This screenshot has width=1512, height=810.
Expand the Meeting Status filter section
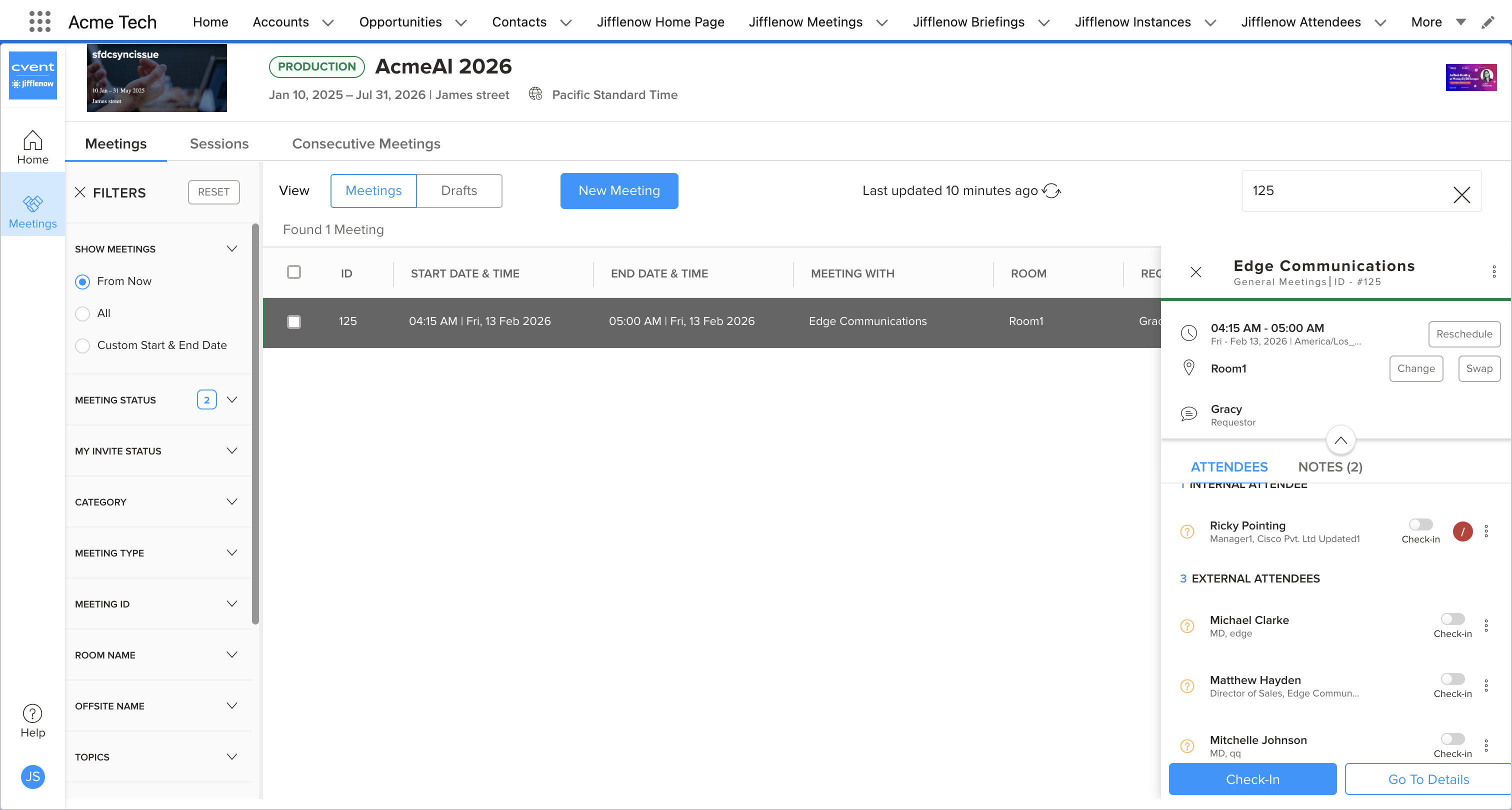(x=232, y=399)
